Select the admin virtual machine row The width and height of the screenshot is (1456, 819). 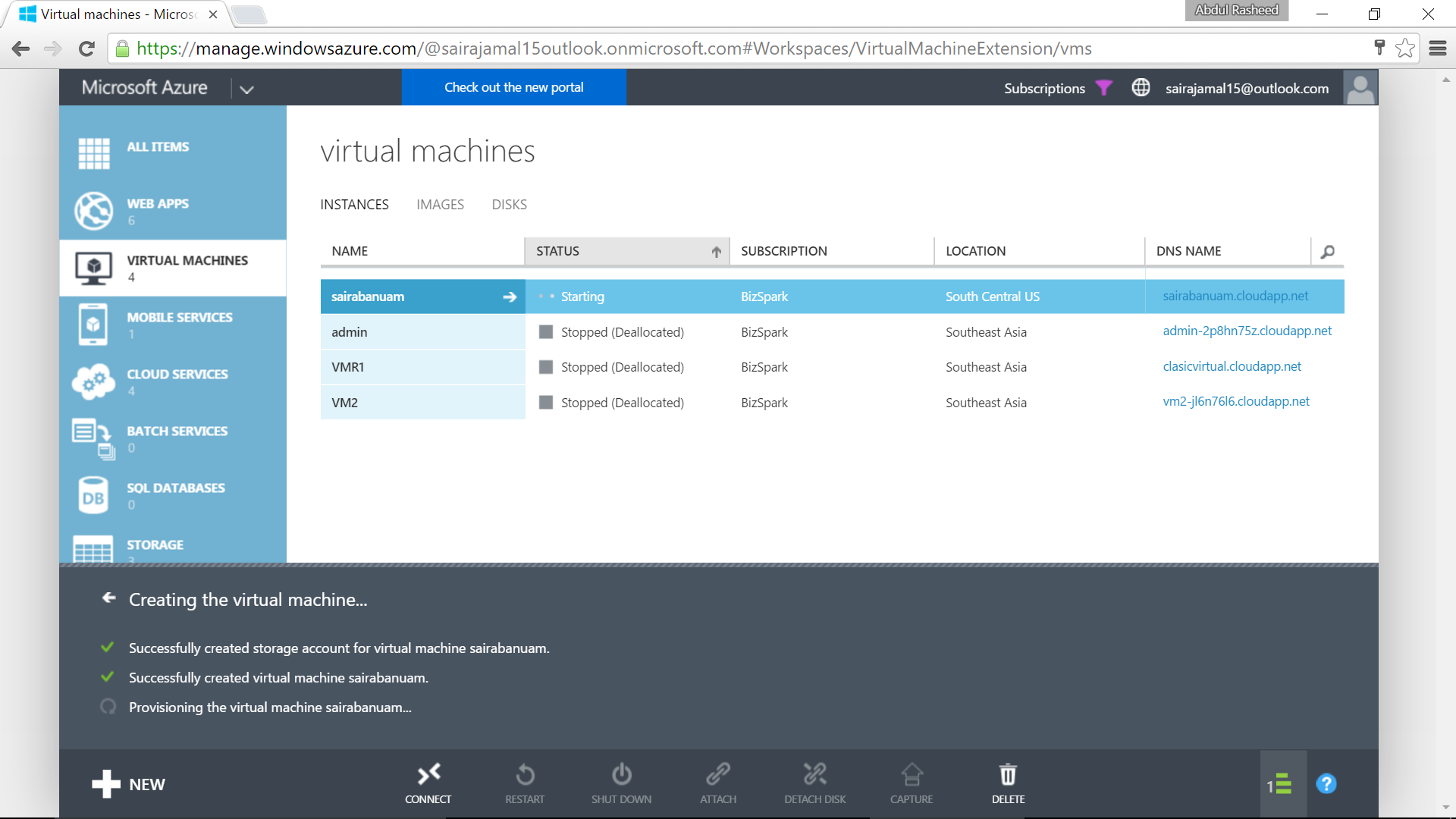(832, 331)
